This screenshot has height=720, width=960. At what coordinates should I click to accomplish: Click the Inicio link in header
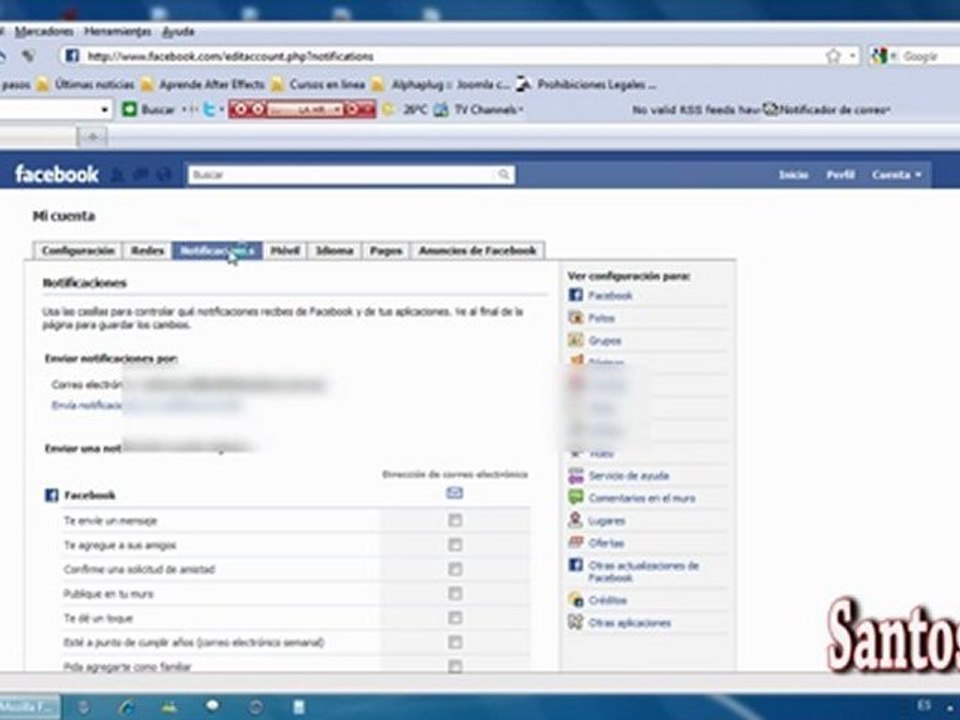click(793, 174)
